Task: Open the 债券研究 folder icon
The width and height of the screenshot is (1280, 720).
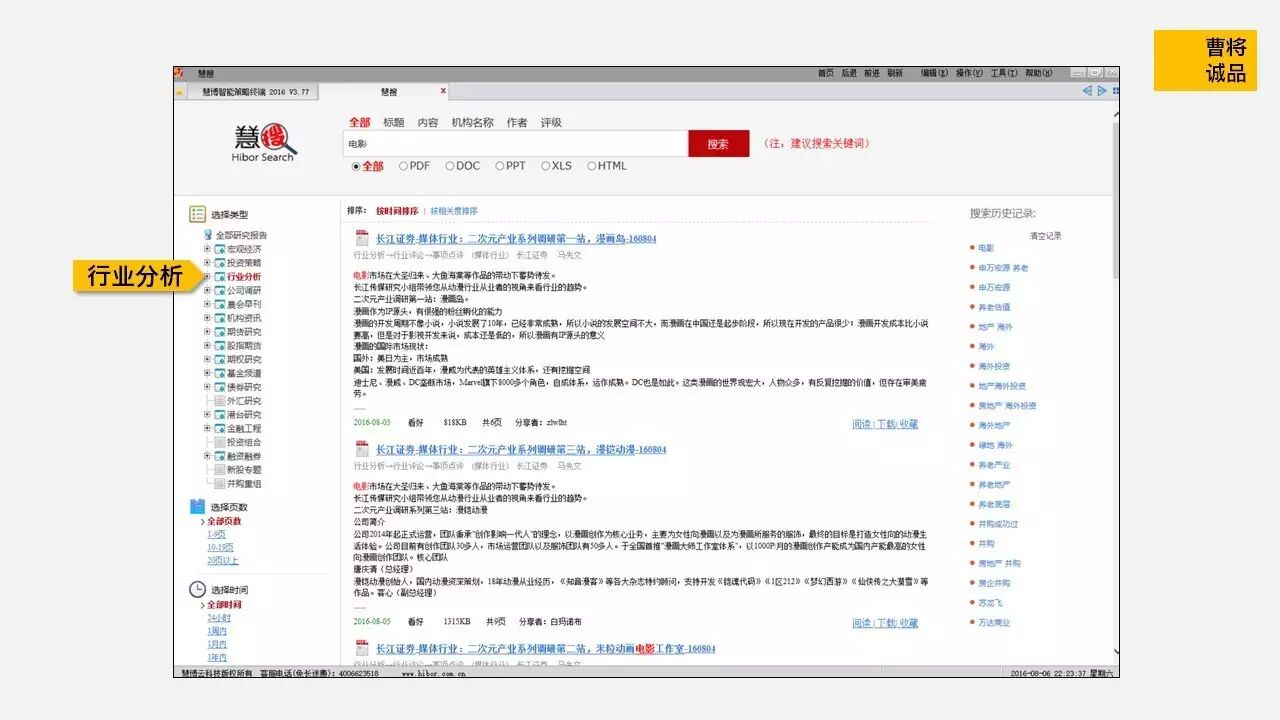Action: point(219,387)
